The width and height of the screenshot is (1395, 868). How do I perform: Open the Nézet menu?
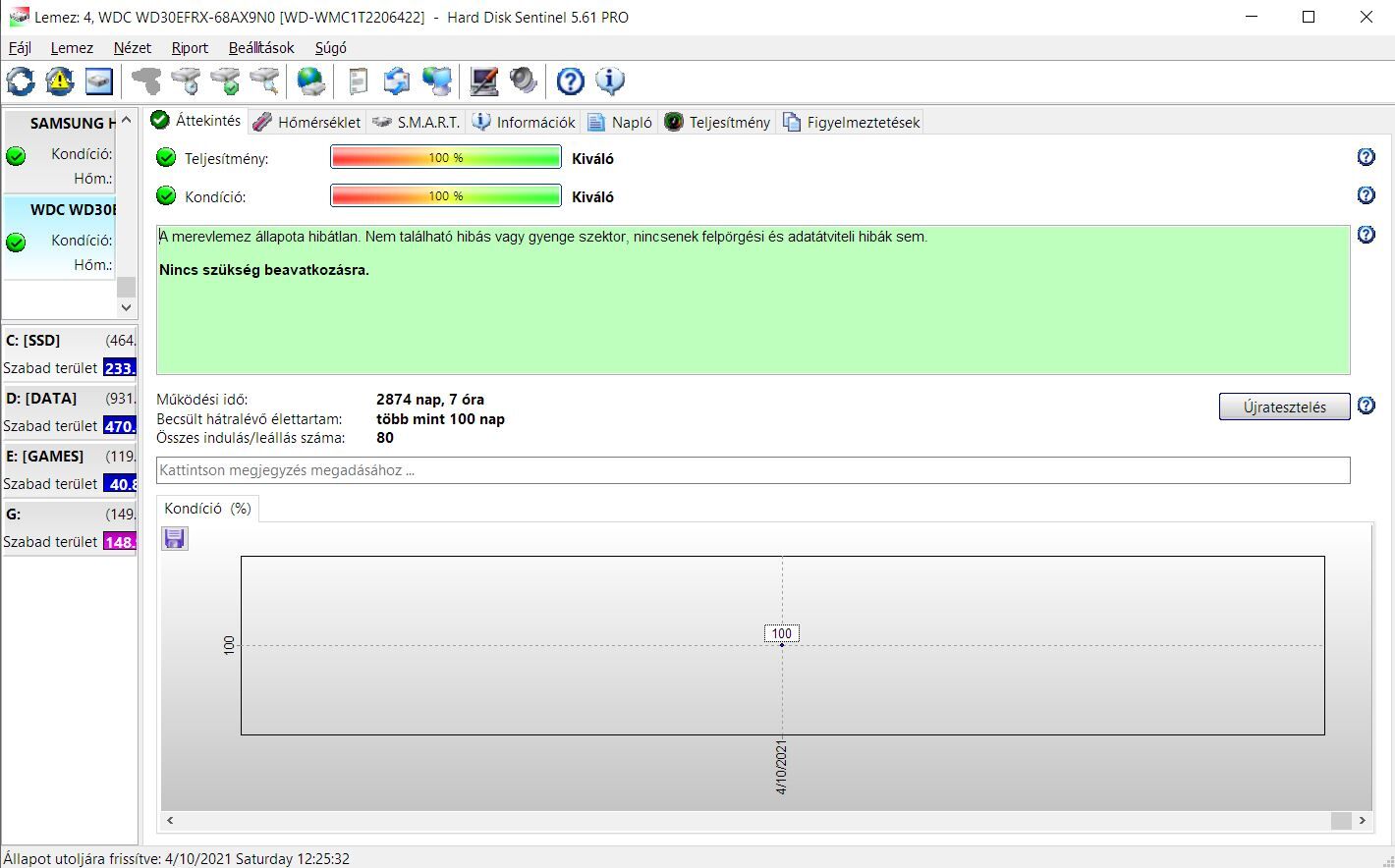click(133, 47)
